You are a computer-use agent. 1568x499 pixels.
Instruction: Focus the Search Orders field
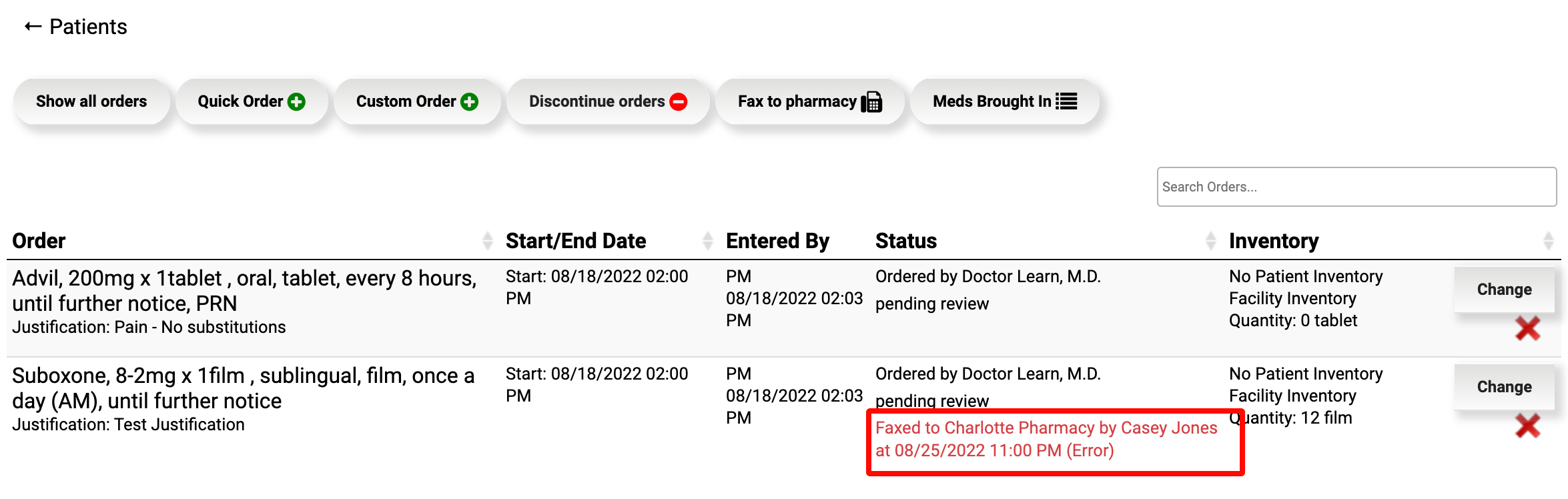coord(1356,187)
